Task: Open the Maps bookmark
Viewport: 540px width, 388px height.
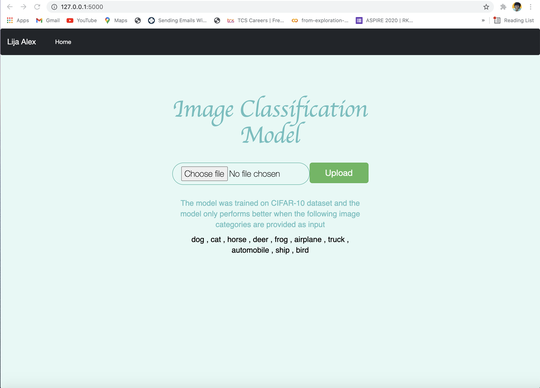Action: (116, 20)
